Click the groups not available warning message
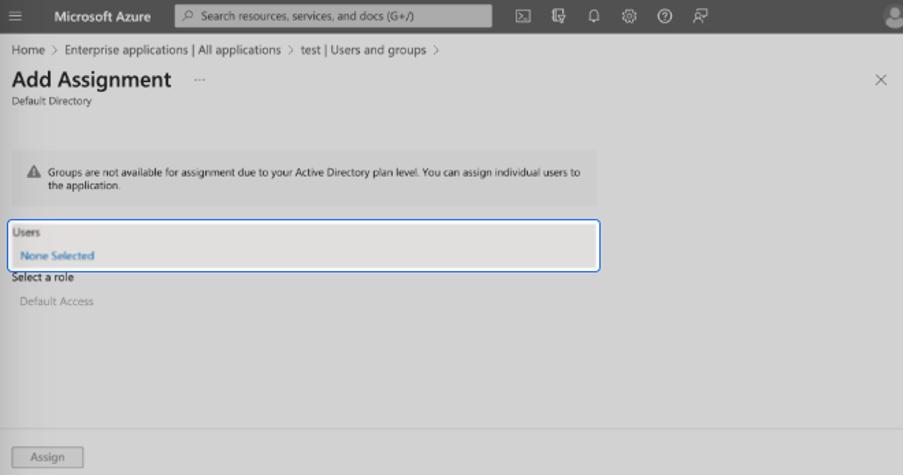This screenshot has height=476, width=904. 313,178
